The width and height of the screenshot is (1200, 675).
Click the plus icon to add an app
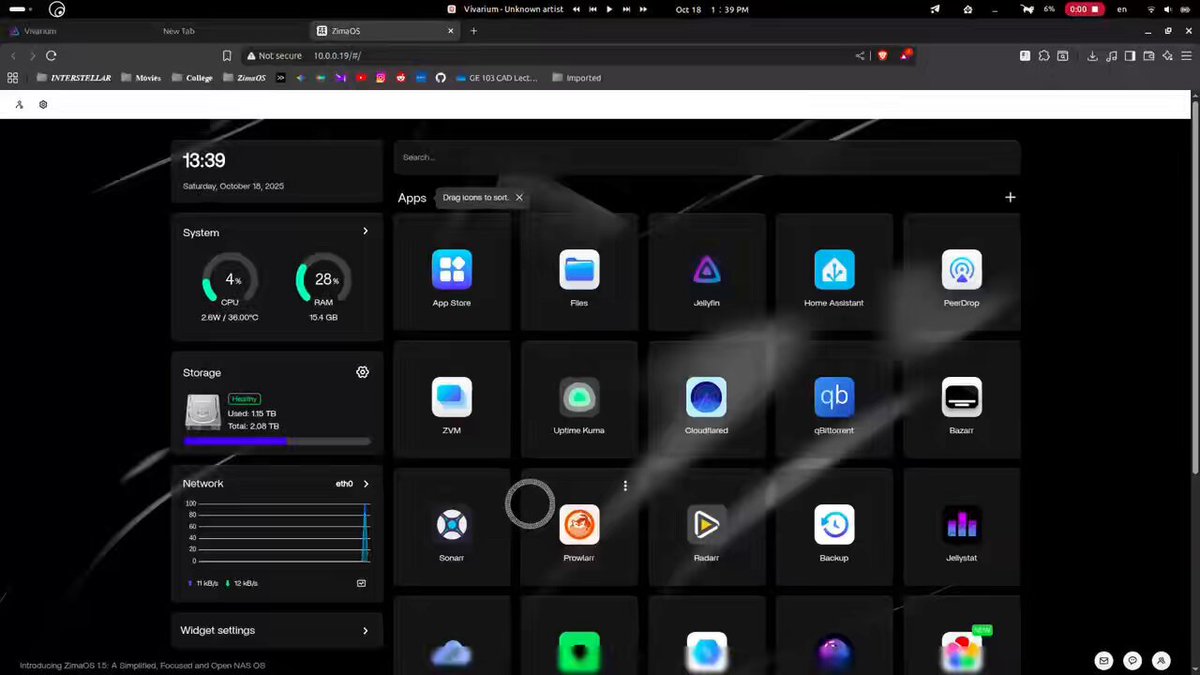pyautogui.click(x=1010, y=197)
